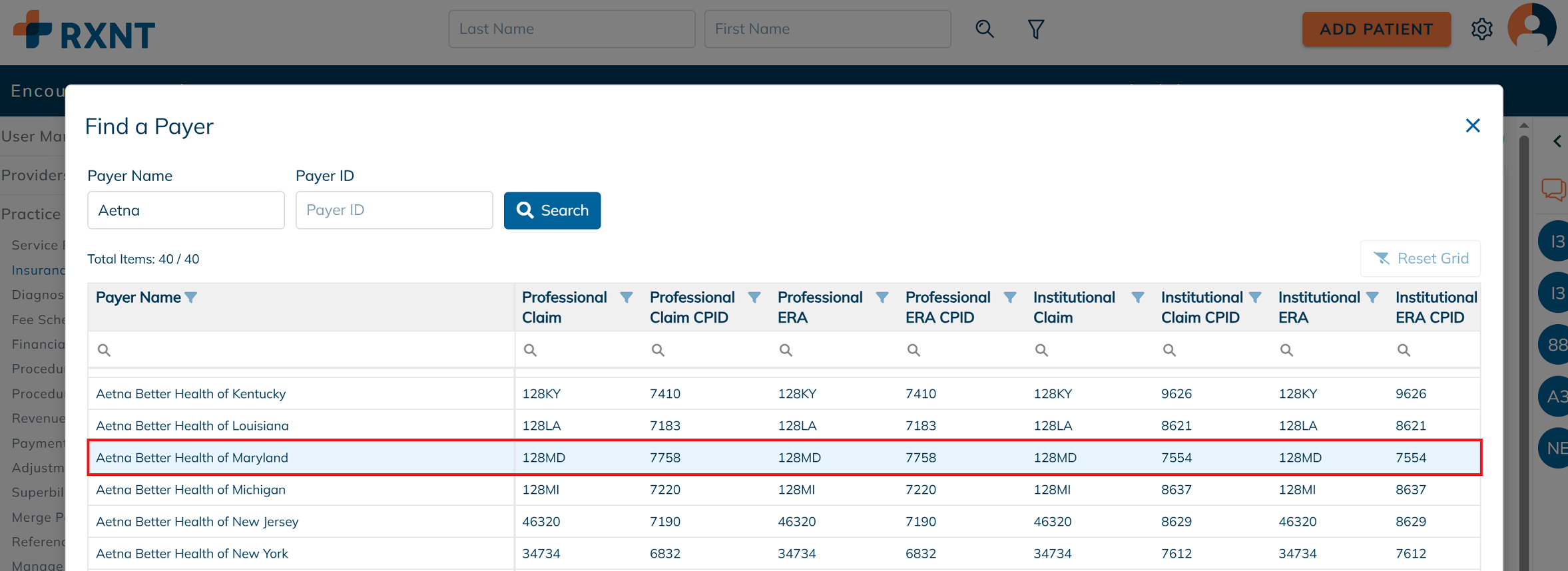This screenshot has height=571, width=1568.
Task: Open the patient filter funnel icon
Action: click(1035, 29)
